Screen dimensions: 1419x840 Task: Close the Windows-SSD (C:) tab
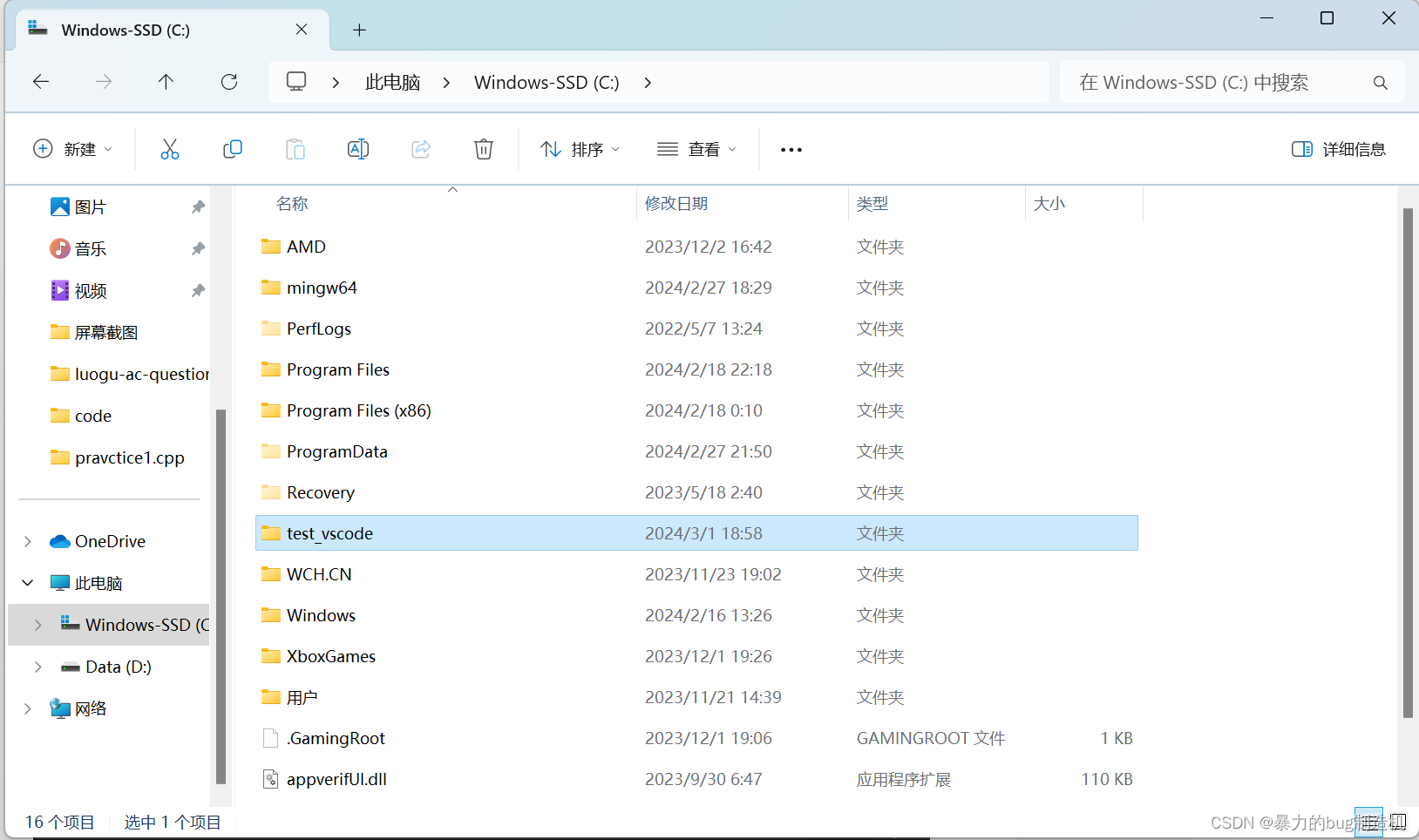click(x=302, y=30)
